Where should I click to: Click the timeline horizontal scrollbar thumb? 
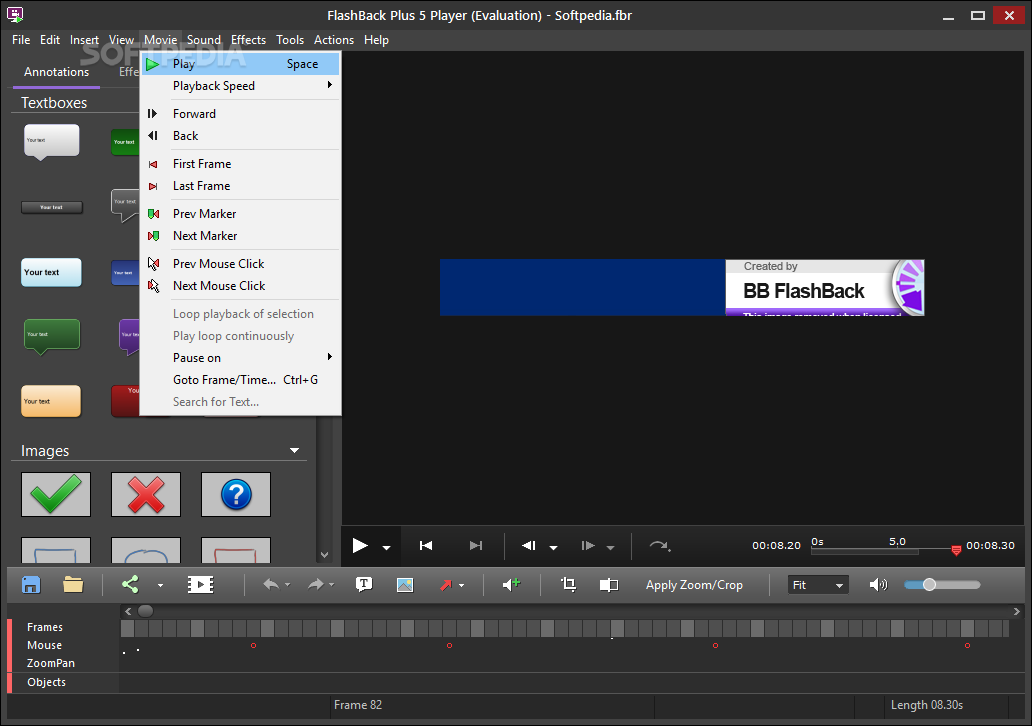pos(145,611)
